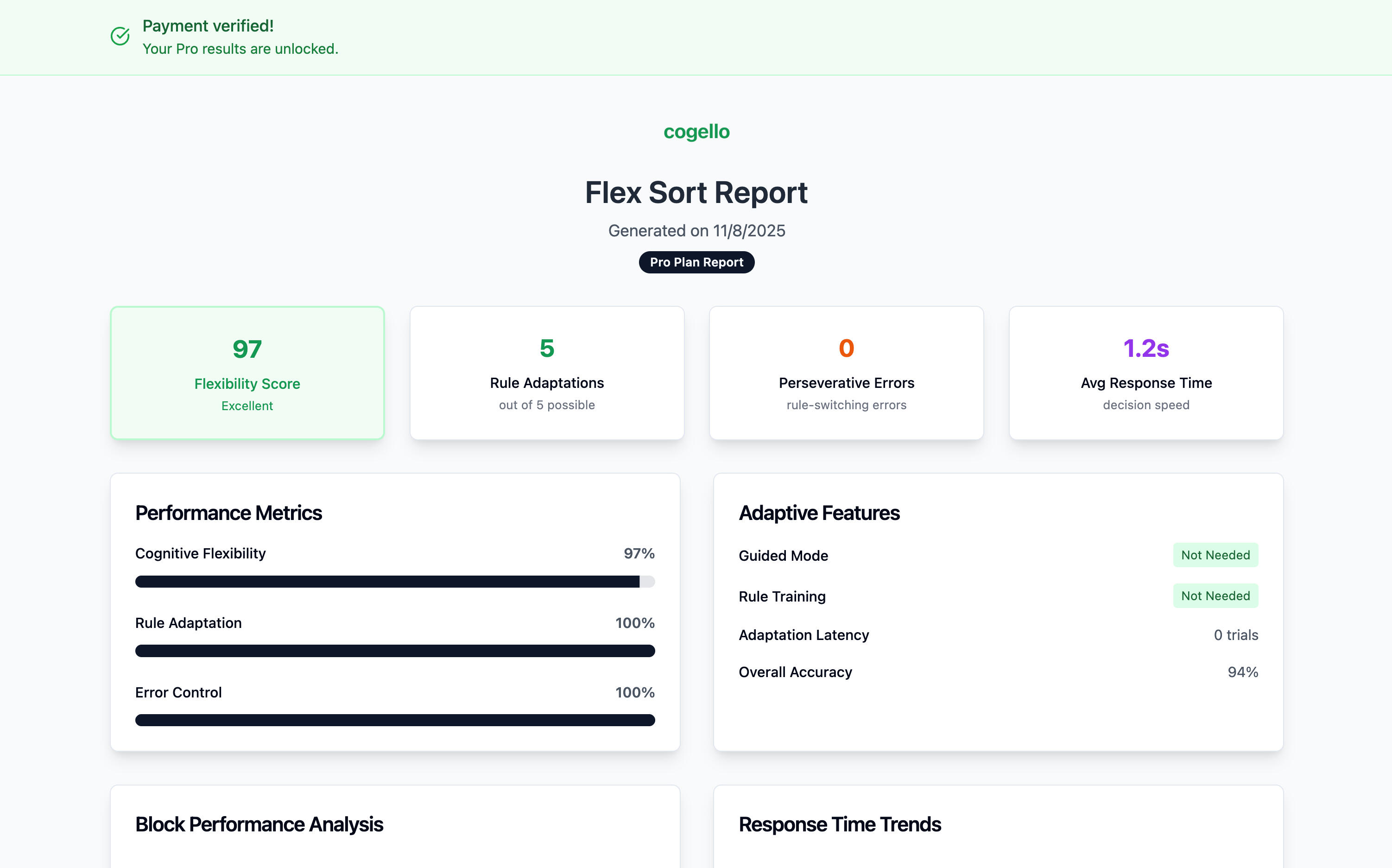Click the cogello logo
The image size is (1392, 868).
coord(696,132)
